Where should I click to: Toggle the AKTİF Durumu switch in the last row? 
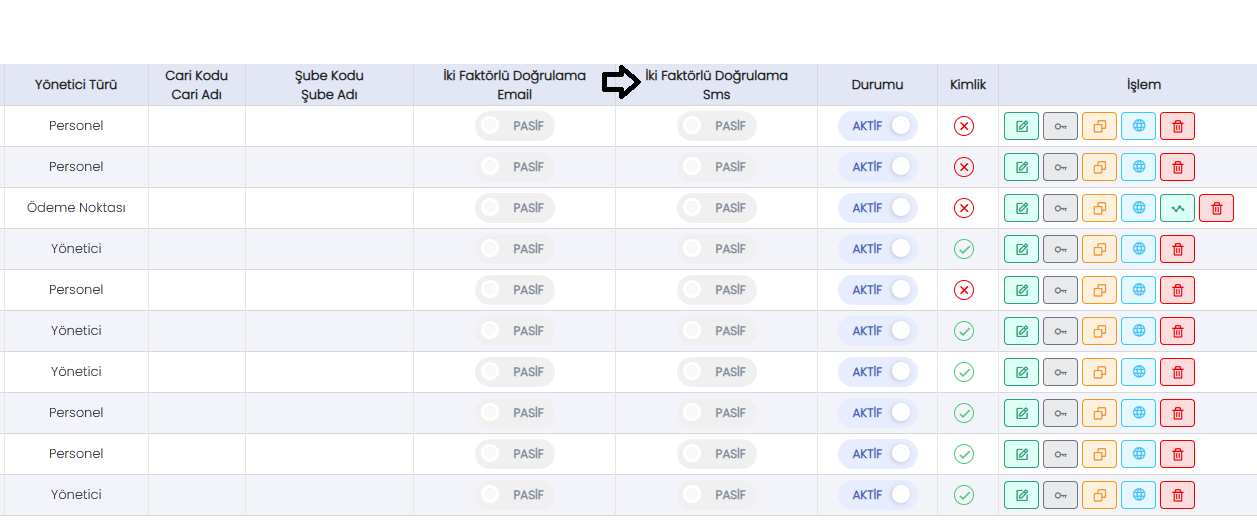(x=877, y=495)
